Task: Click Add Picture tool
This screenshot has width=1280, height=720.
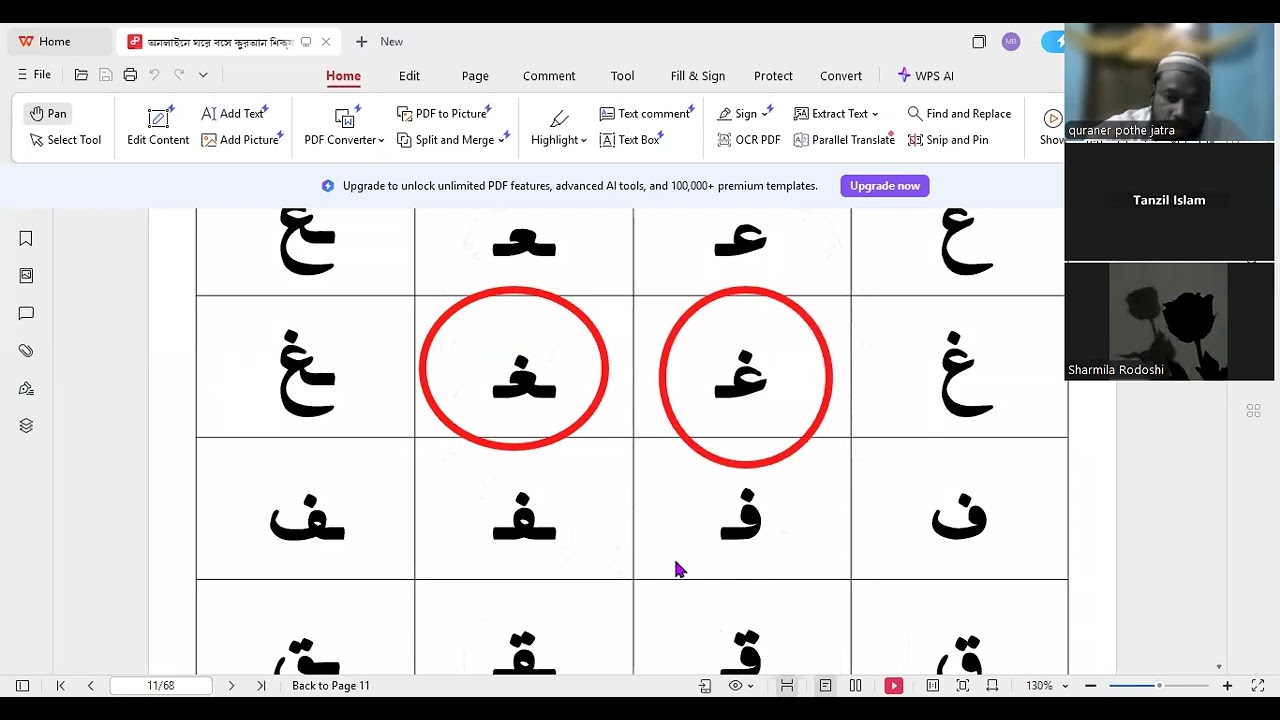Action: click(242, 140)
